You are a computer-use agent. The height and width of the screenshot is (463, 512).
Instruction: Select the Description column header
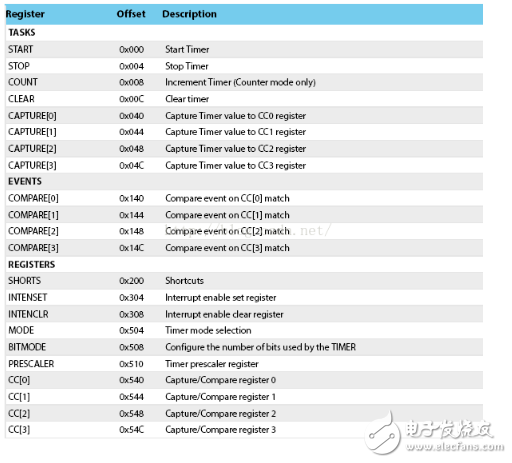click(189, 14)
